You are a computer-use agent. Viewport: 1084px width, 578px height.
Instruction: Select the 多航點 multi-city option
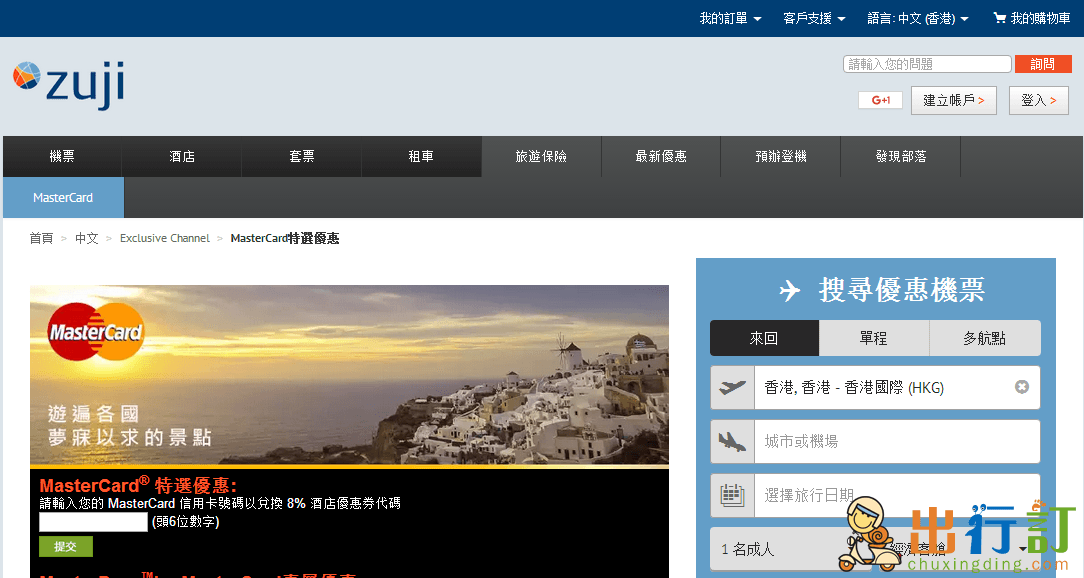pos(984,338)
